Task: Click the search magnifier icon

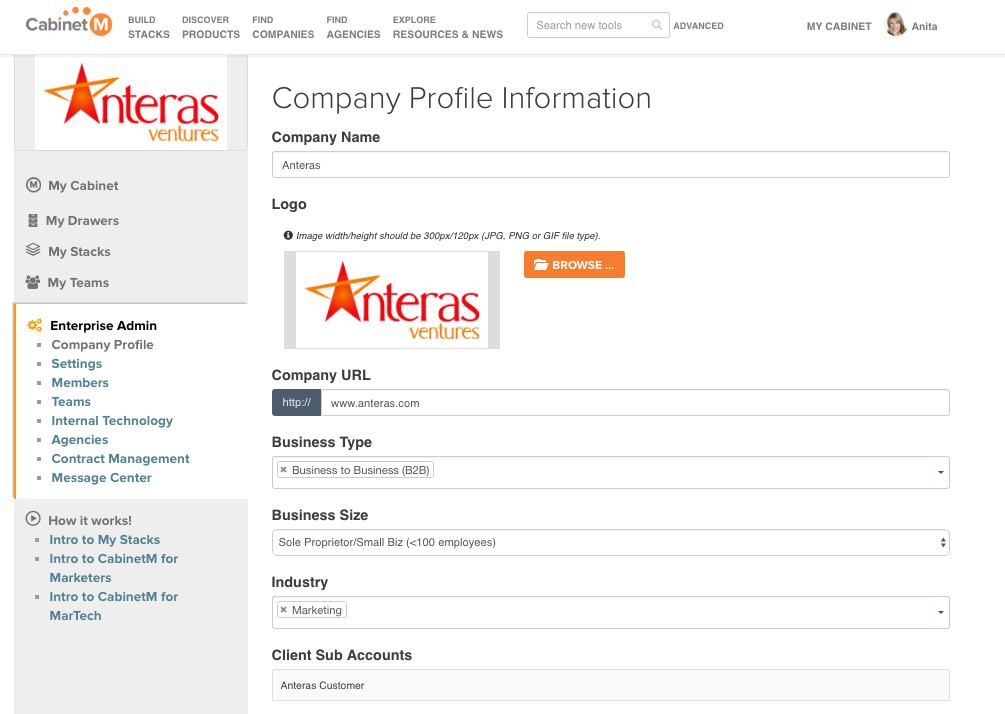Action: point(656,25)
